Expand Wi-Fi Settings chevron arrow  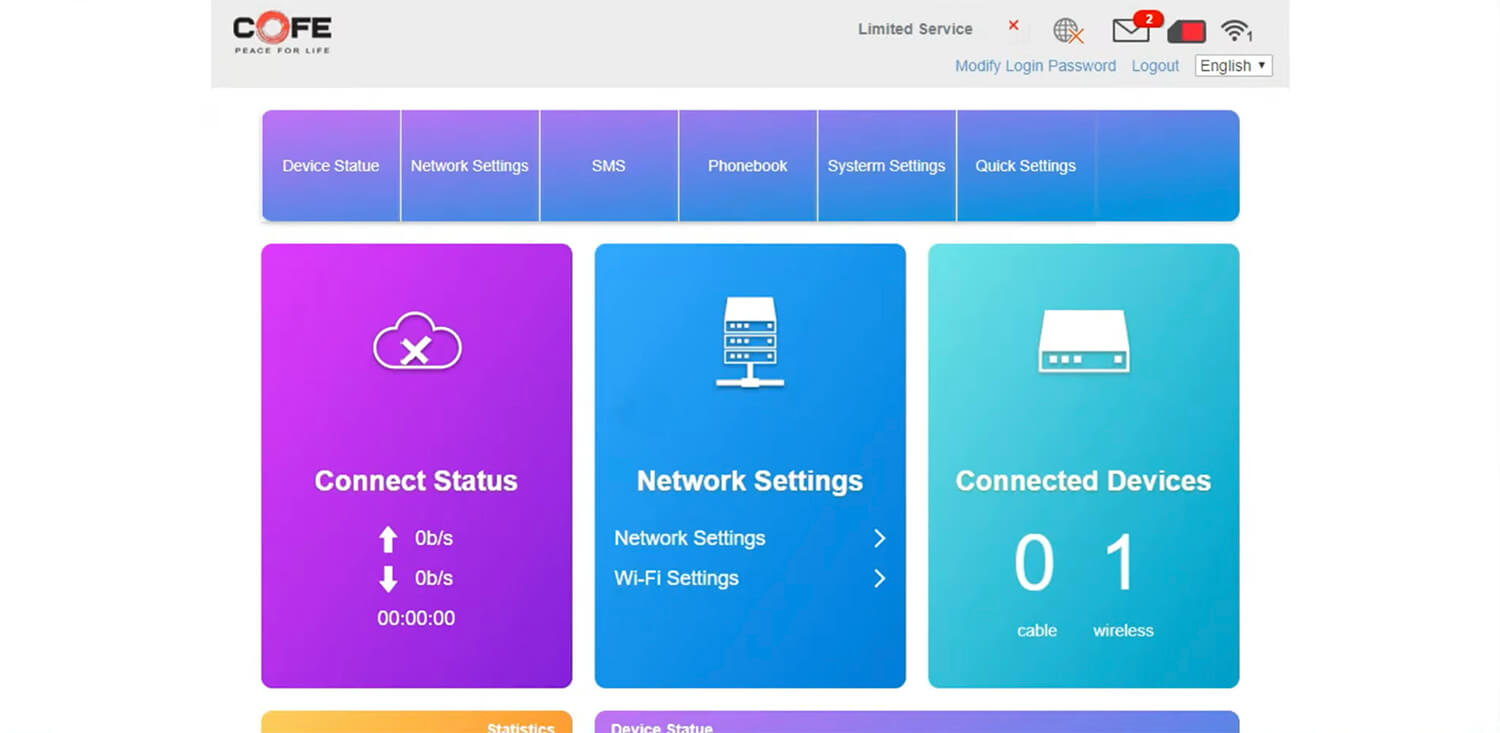point(879,579)
